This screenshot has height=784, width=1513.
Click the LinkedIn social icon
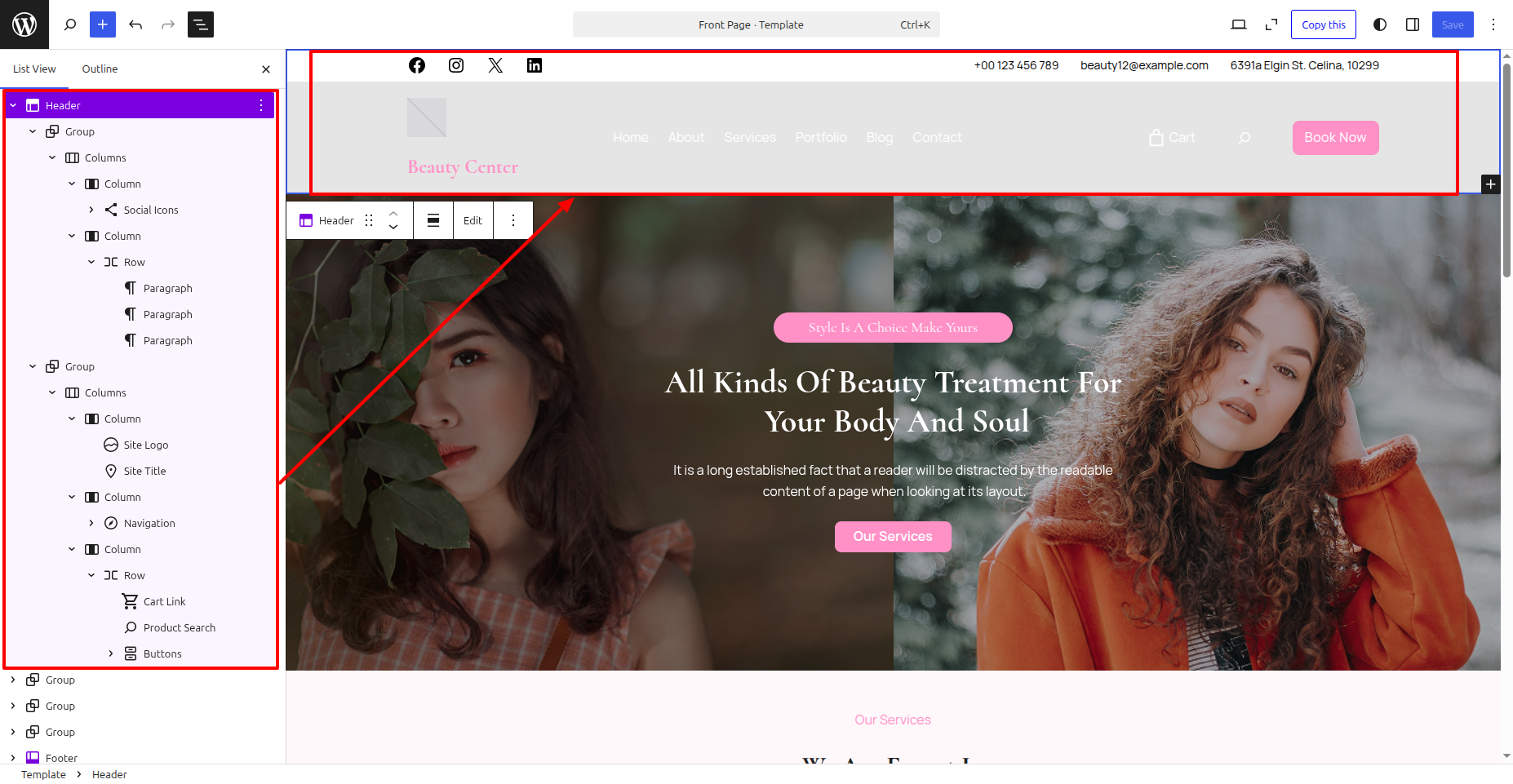[x=535, y=65]
